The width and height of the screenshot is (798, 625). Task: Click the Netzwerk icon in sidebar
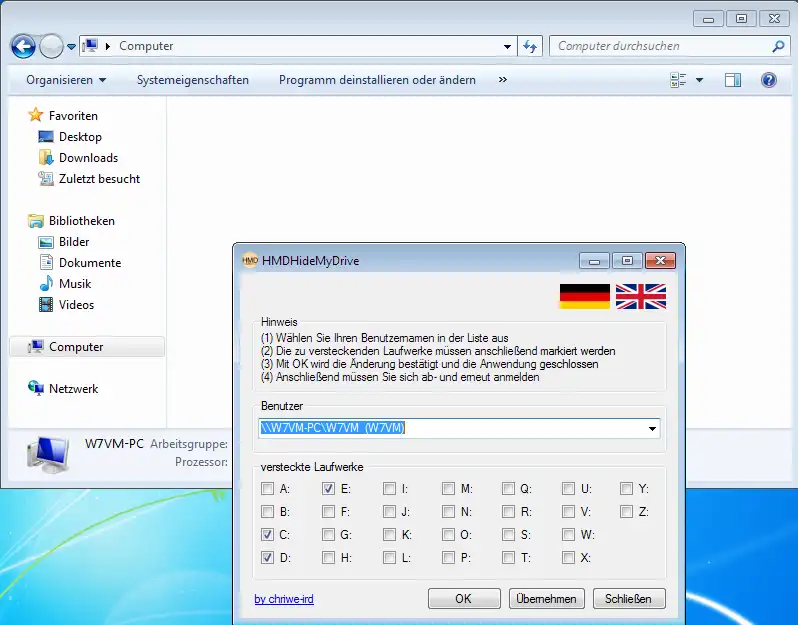[36, 388]
